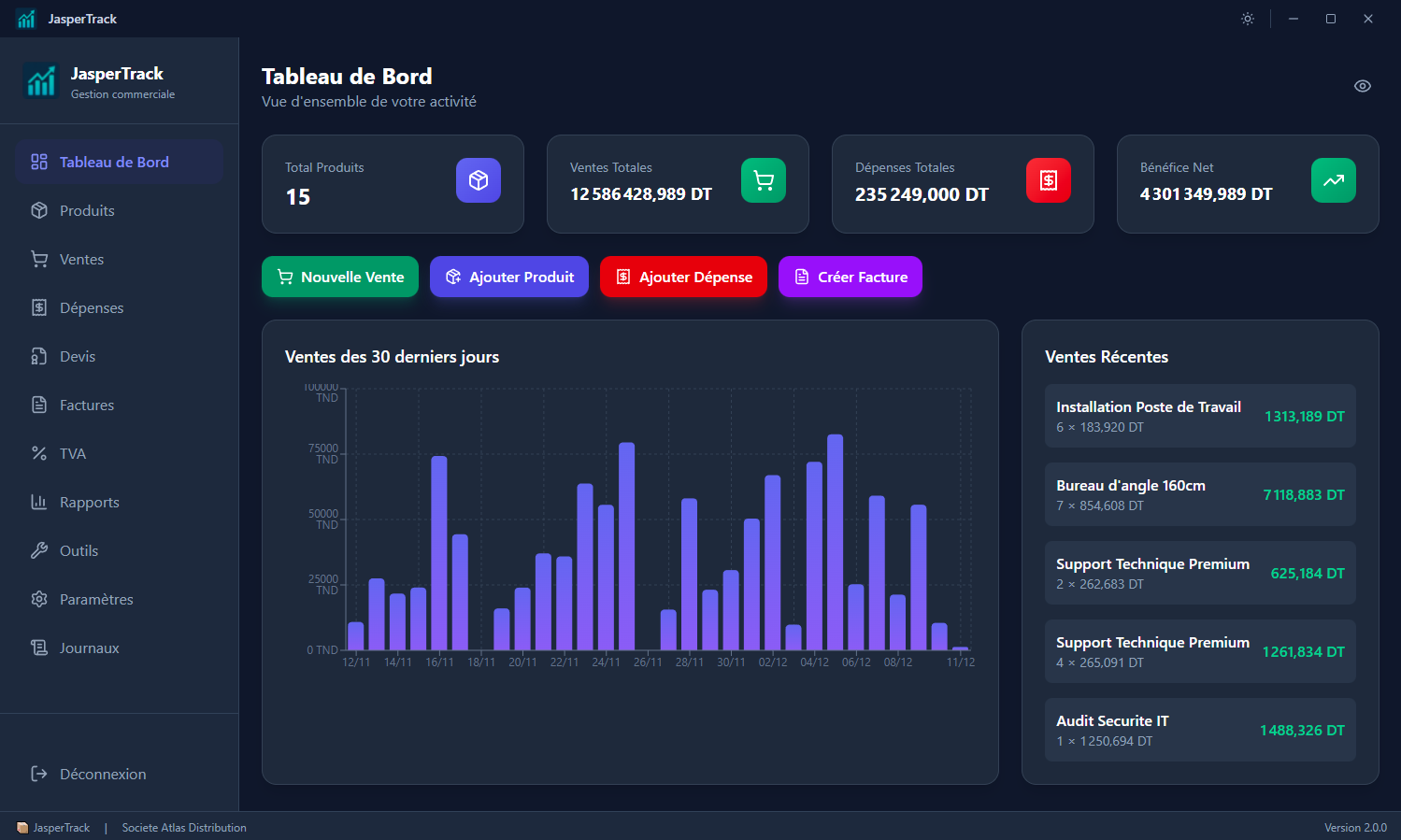Click the Paramètres gear icon in sidebar
Image resolution: width=1401 pixels, height=840 pixels.
[x=39, y=599]
